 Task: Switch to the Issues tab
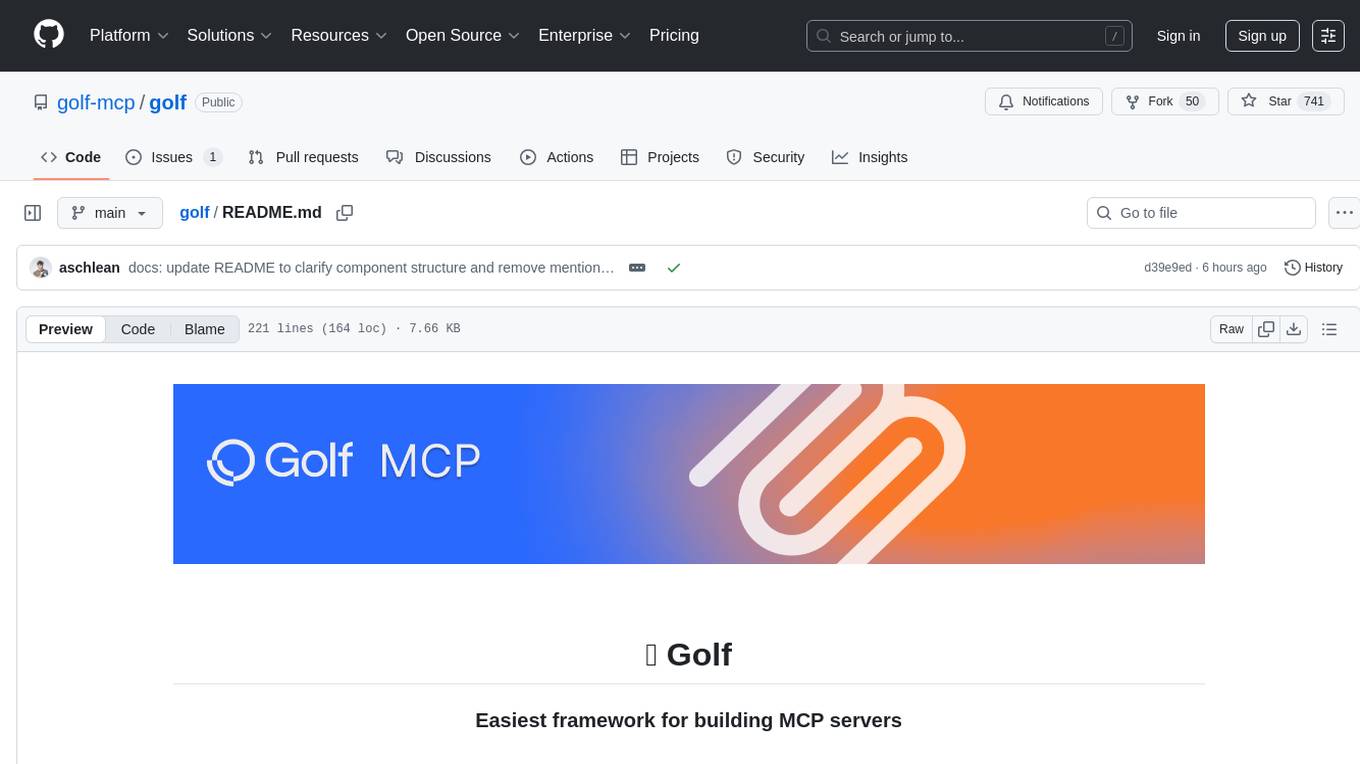point(173,157)
